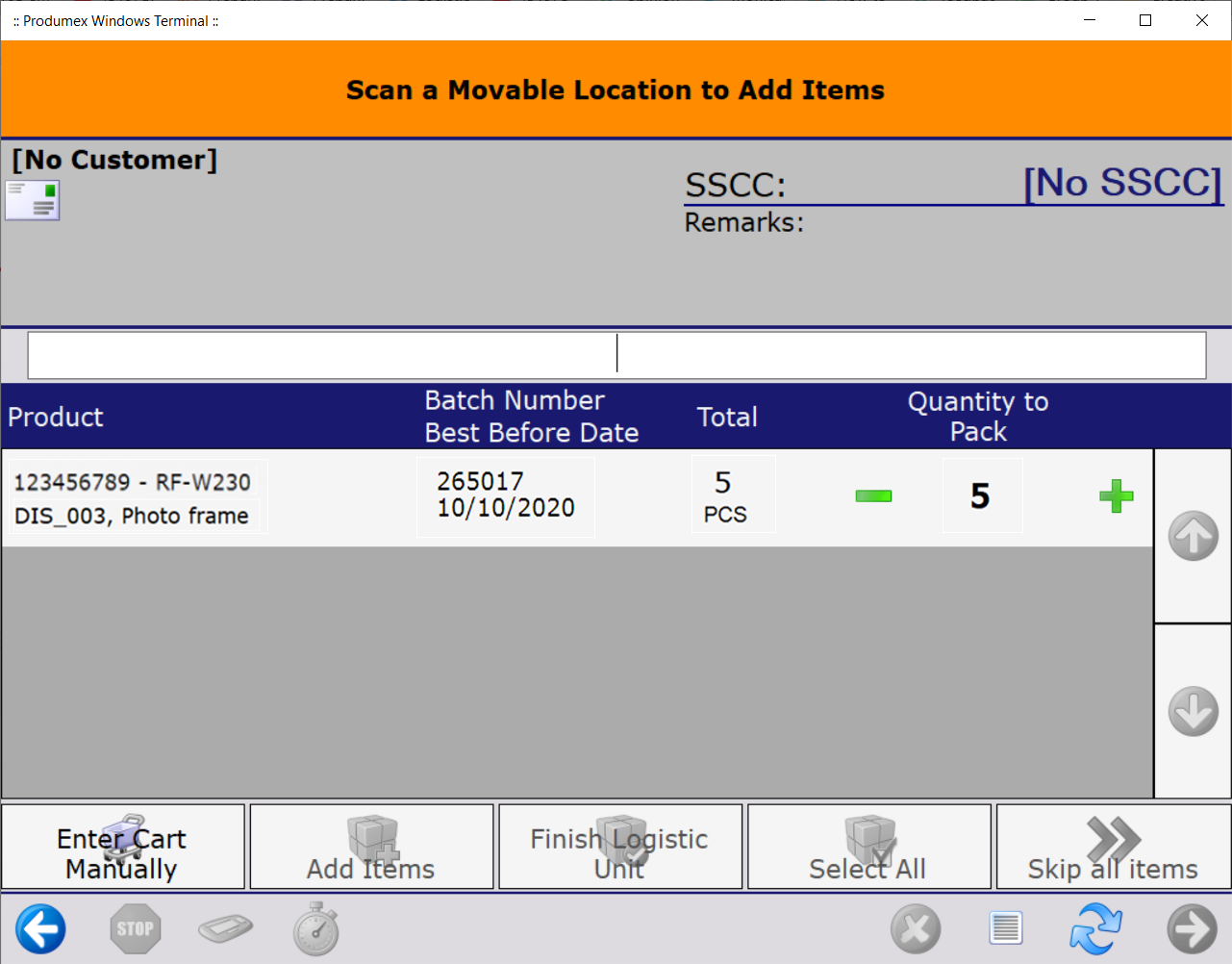The image size is (1232, 964).
Task: Increase quantity with green plus
Action: (x=1116, y=496)
